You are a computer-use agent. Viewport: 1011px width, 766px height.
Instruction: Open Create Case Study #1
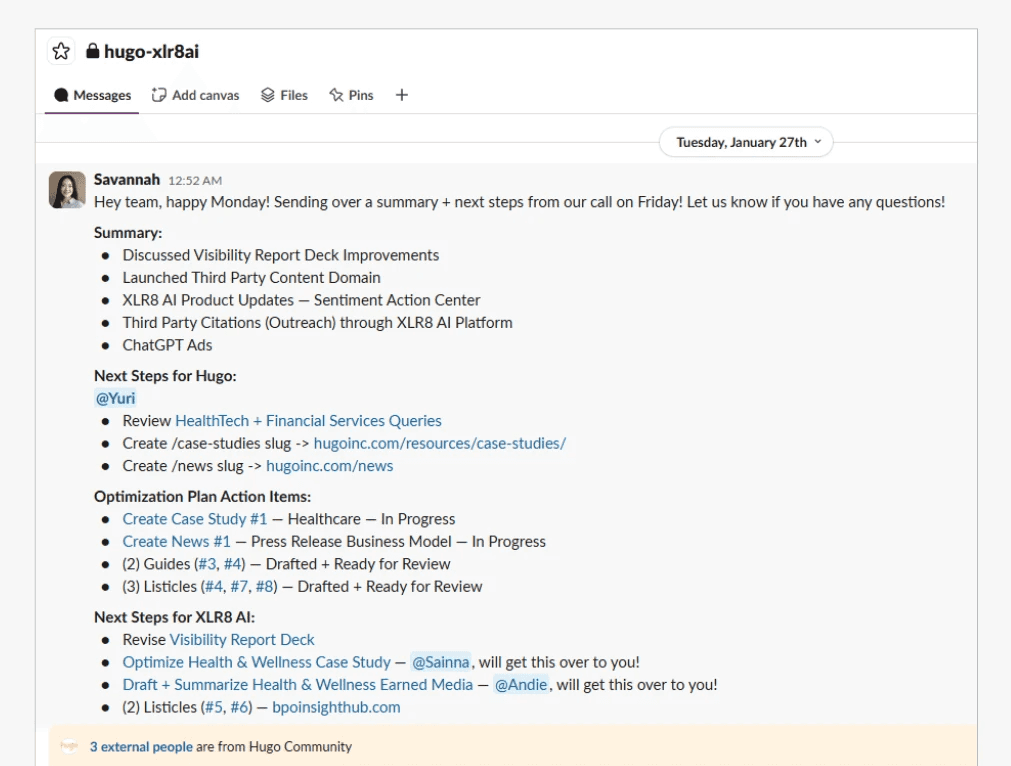pos(195,518)
